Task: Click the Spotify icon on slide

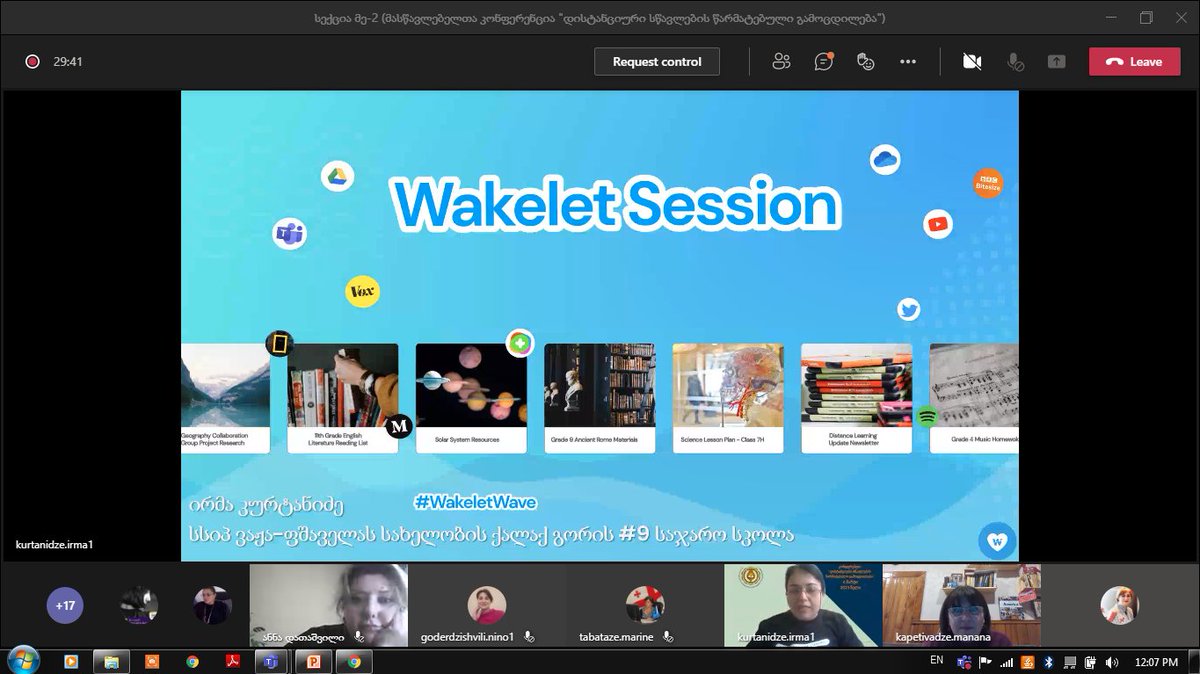Action: (927, 417)
